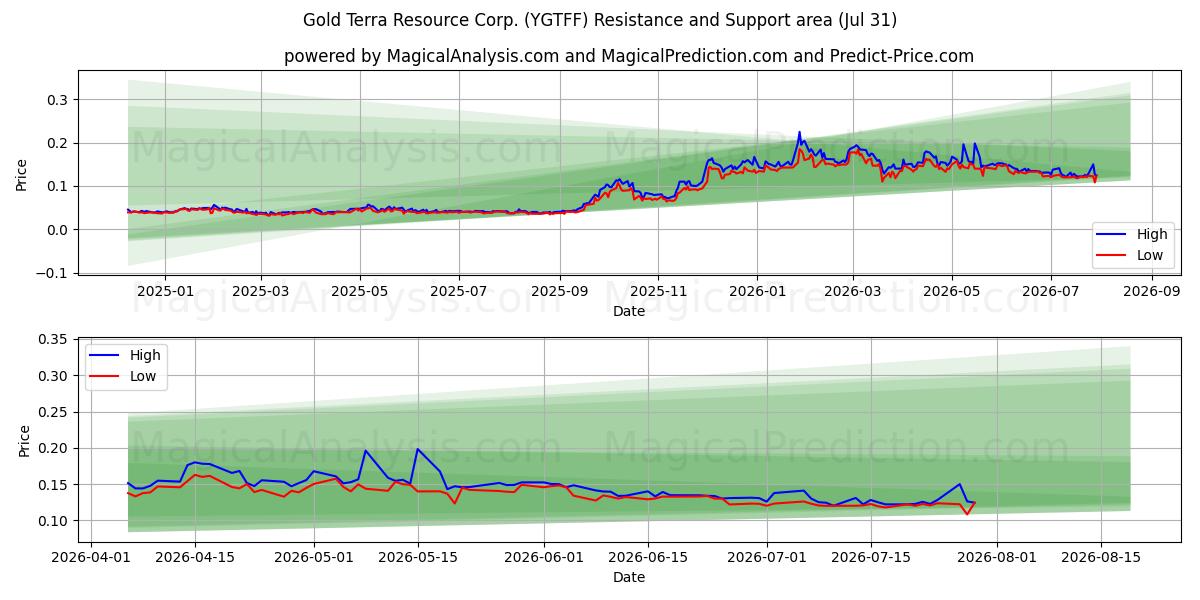This screenshot has height=600, width=1200.
Task: Click the 2026-07 tick label
Action: tap(1051, 291)
